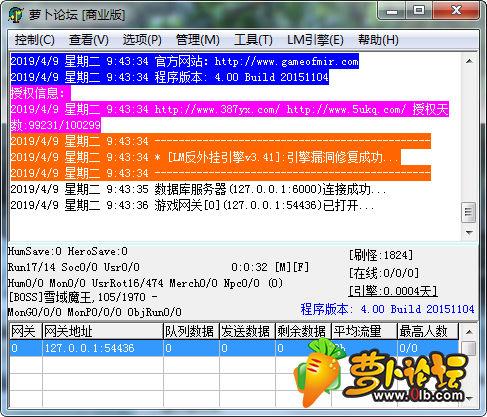Open the 选项(P) menu
The image size is (487, 417).
pyautogui.click(x=142, y=40)
